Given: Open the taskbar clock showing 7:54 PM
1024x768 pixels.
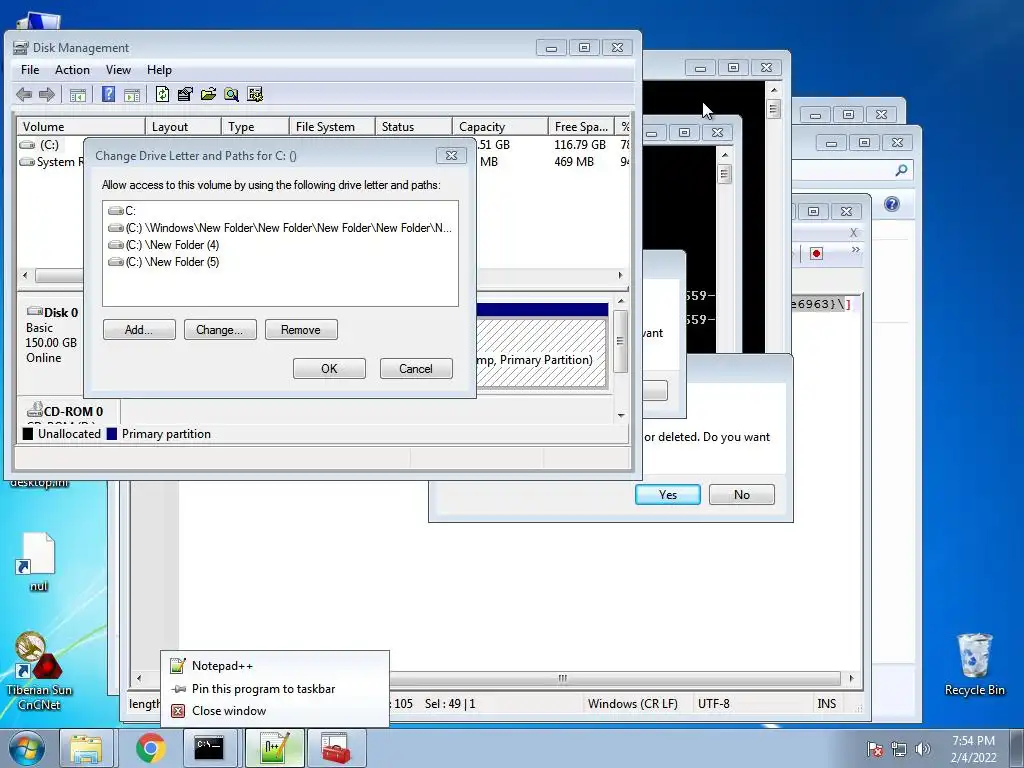Looking at the screenshot, I should click(x=973, y=749).
